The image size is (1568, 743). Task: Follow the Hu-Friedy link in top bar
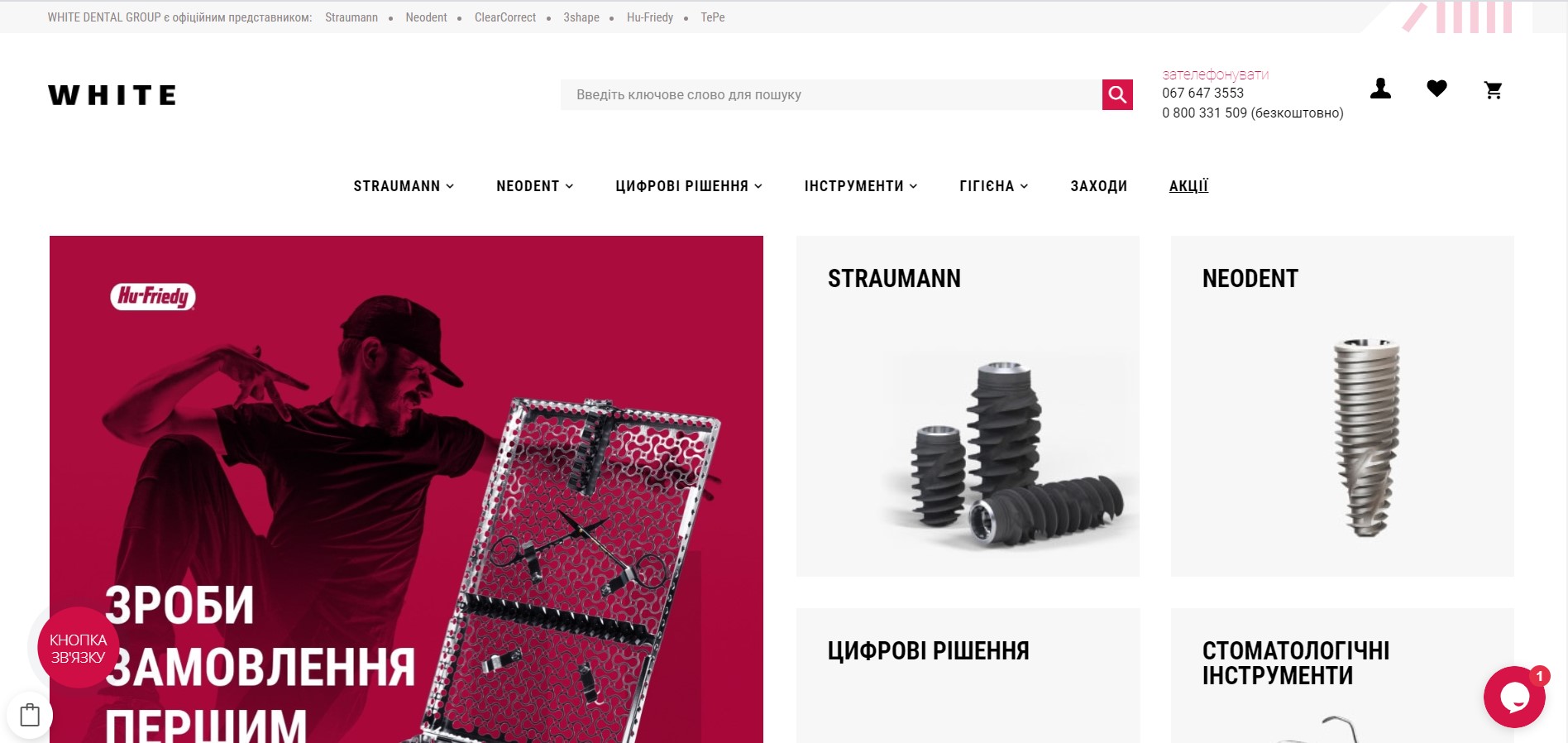click(x=650, y=17)
